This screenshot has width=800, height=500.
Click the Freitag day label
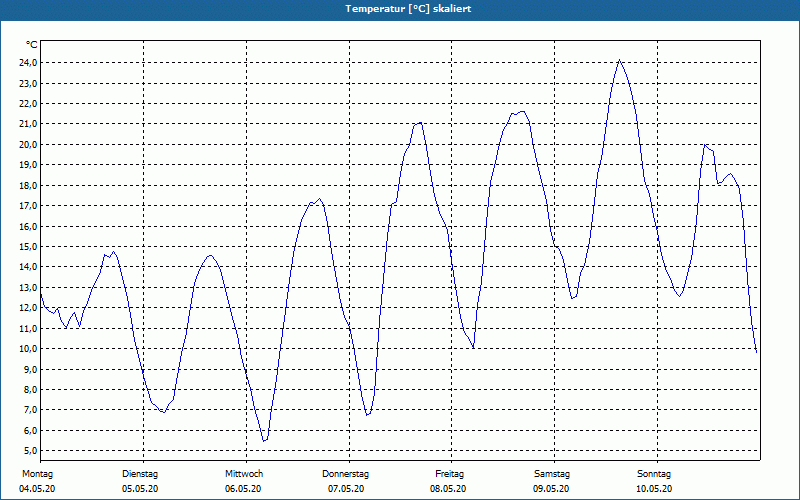(449, 474)
